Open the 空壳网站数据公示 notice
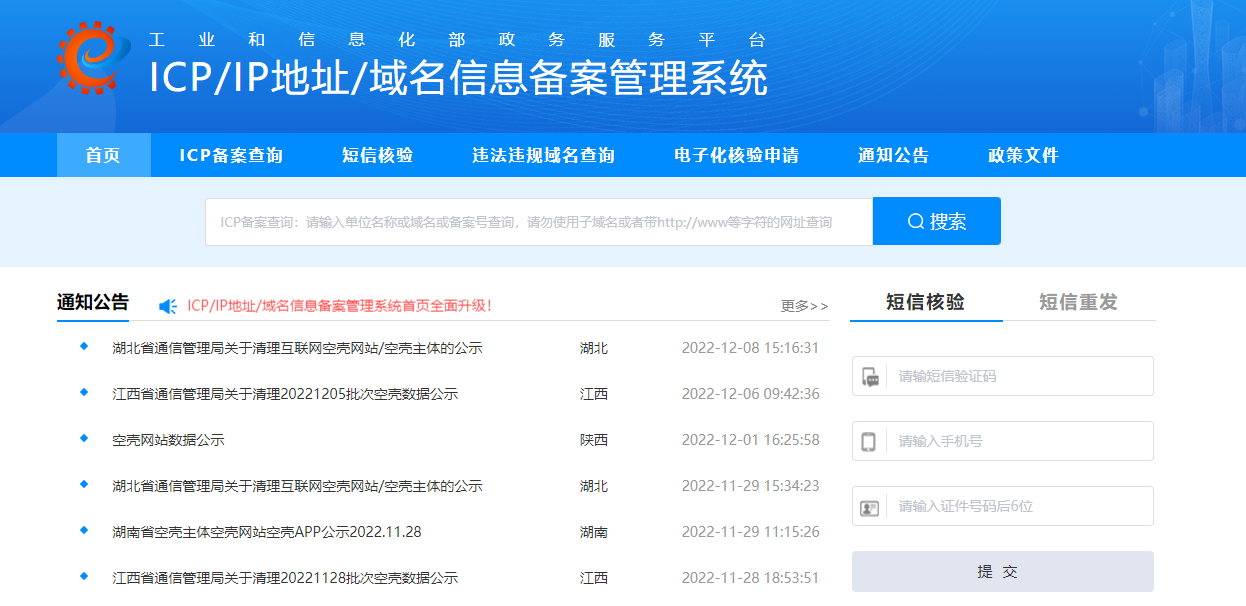 click(168, 440)
